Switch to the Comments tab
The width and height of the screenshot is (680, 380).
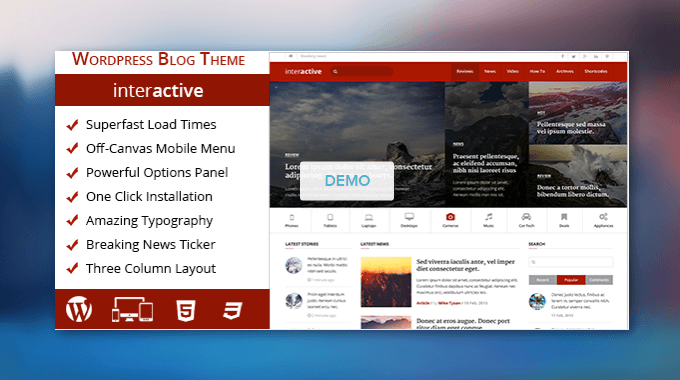(x=599, y=280)
